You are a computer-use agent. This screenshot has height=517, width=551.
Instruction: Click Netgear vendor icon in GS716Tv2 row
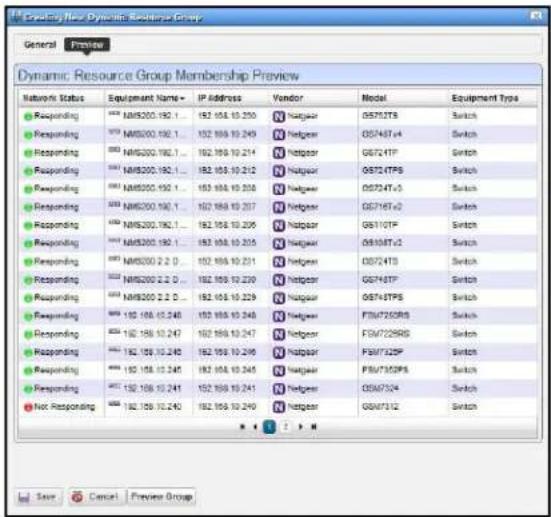279,207
